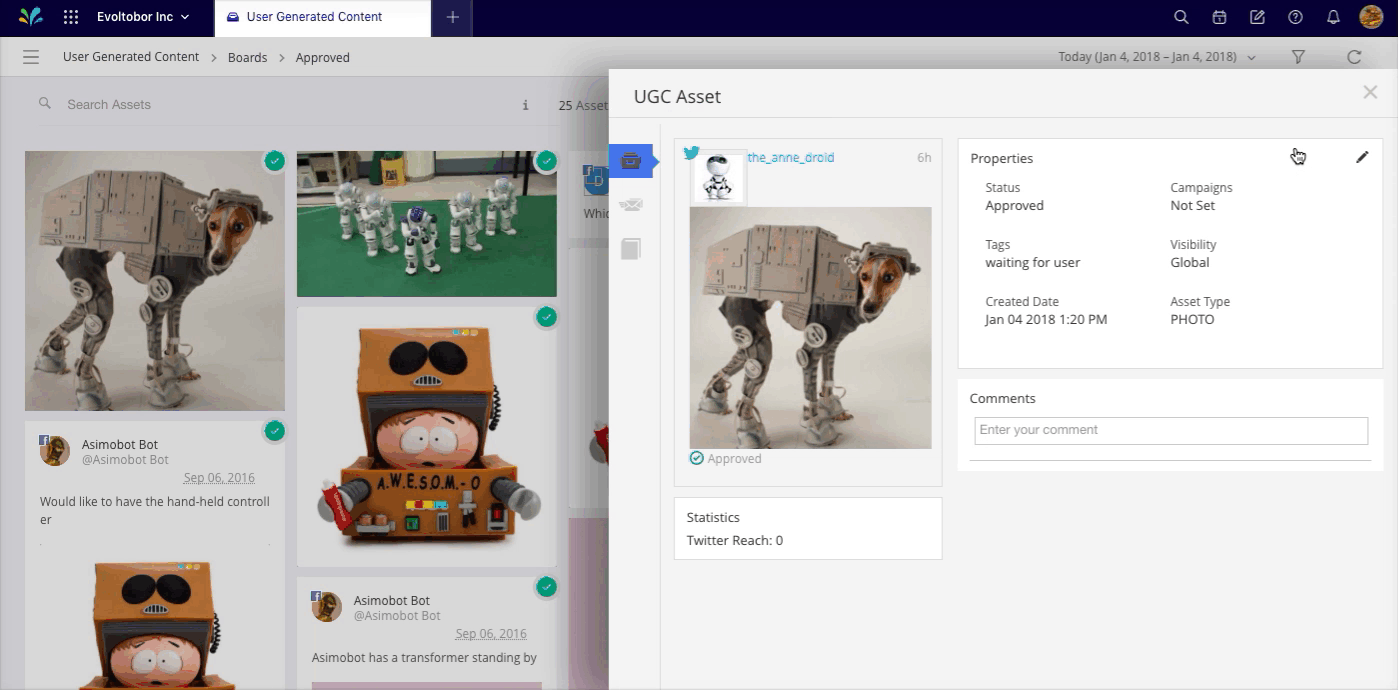Open the hamburger navigation menu
The height and width of the screenshot is (690, 1398).
tap(31, 57)
